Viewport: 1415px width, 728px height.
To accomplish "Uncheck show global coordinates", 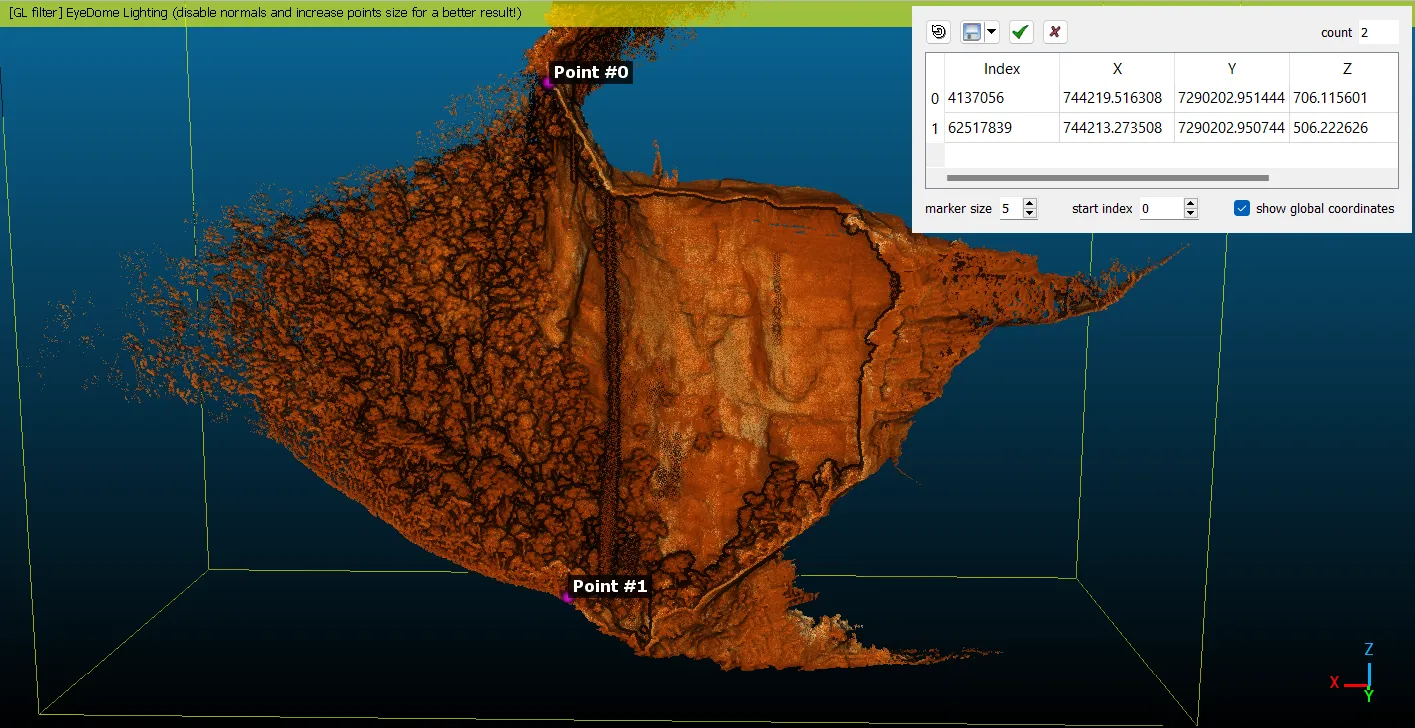I will point(1242,208).
